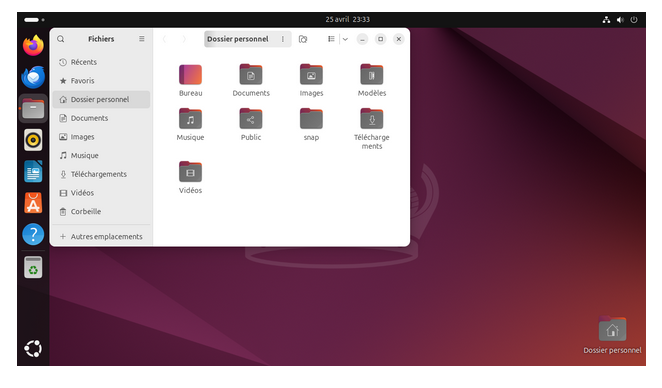The image size is (662, 388).
Task: Open Favoris in the sidebar
Action: [101, 81]
